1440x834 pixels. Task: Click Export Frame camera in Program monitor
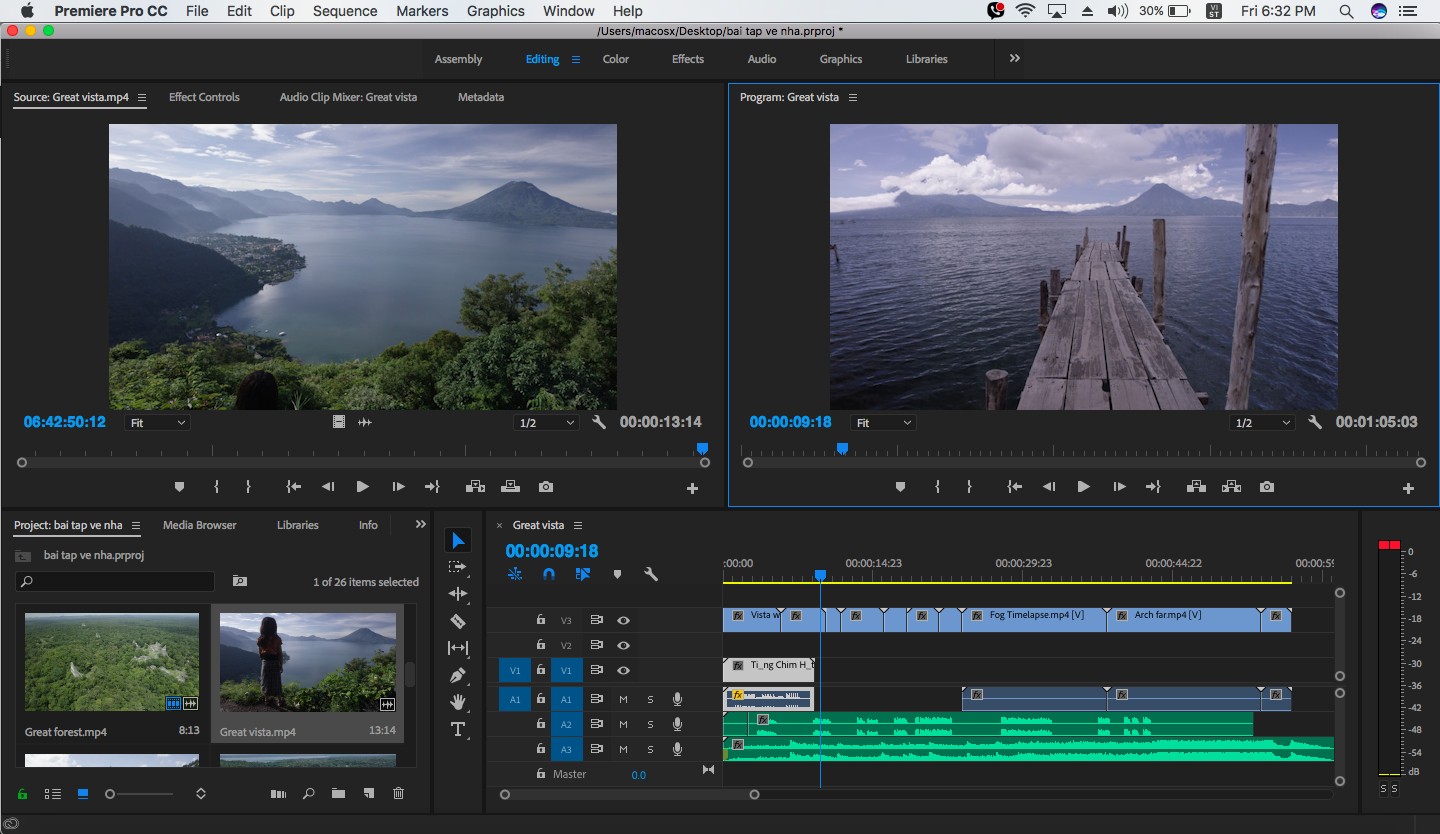tap(1267, 487)
